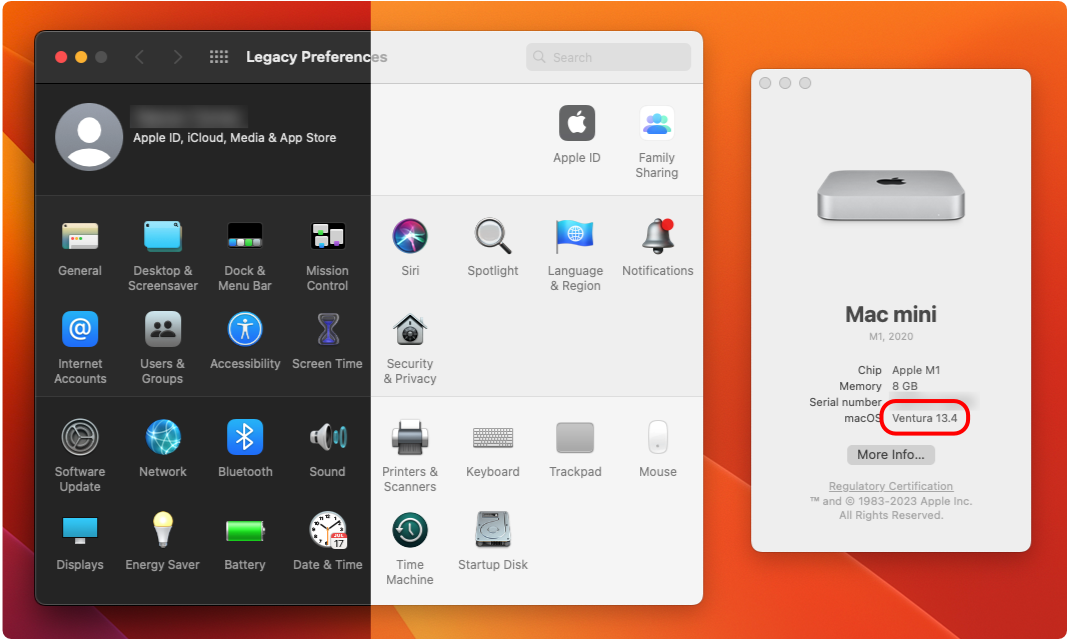Minimize the Legacy Preferences window

(x=81, y=57)
